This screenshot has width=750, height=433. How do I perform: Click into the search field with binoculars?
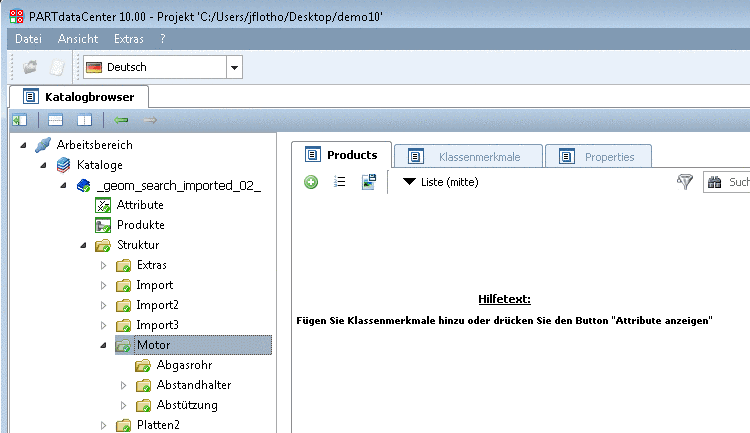(x=727, y=182)
